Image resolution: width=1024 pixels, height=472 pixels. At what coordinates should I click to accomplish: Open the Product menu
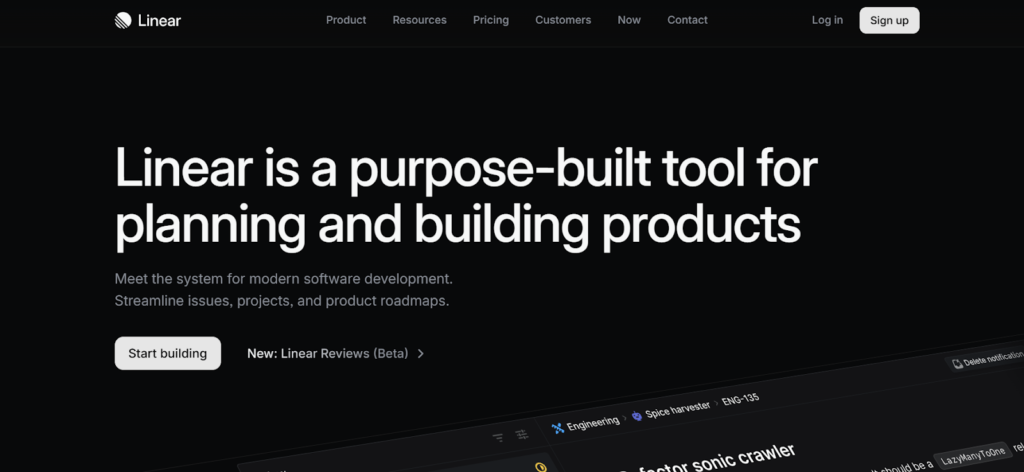[346, 20]
